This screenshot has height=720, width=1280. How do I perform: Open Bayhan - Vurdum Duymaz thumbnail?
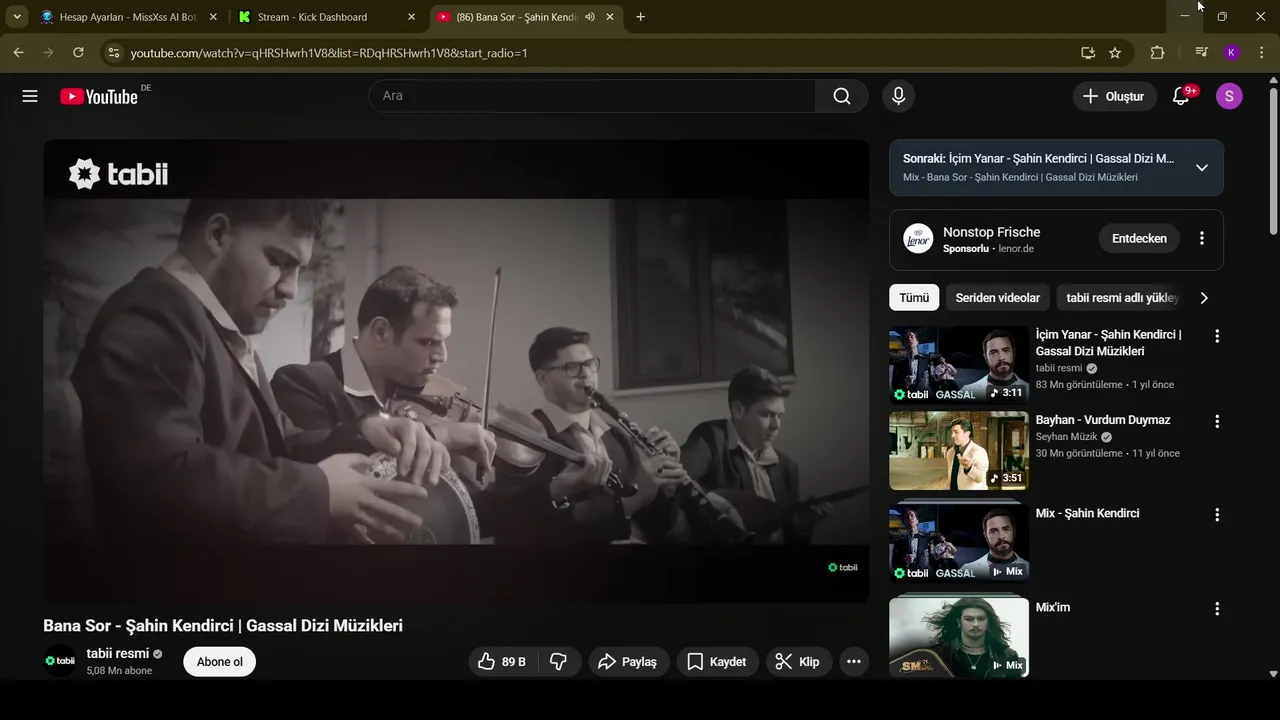(958, 450)
